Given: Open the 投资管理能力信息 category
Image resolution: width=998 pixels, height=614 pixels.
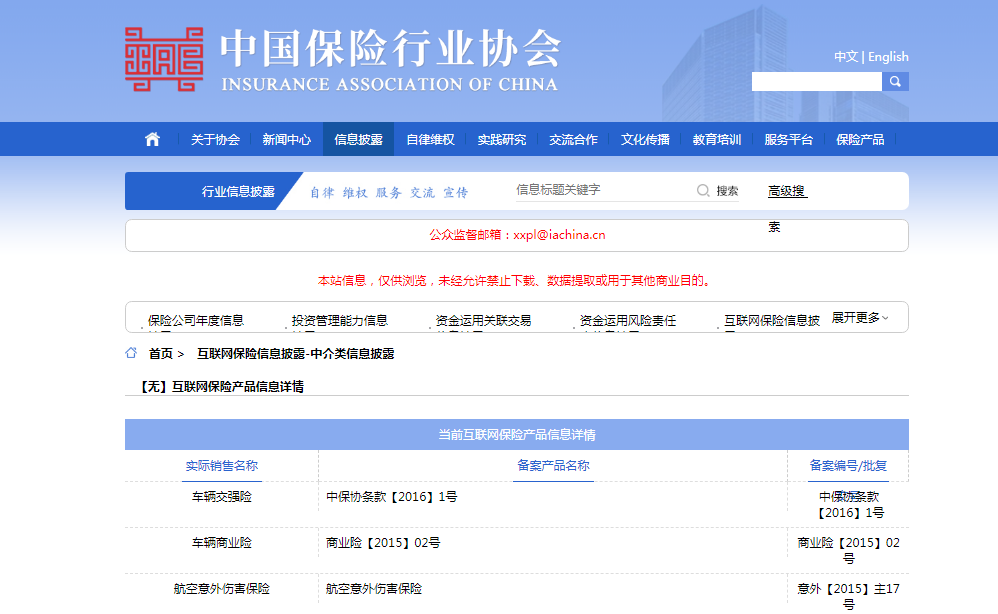Looking at the screenshot, I should 339,321.
